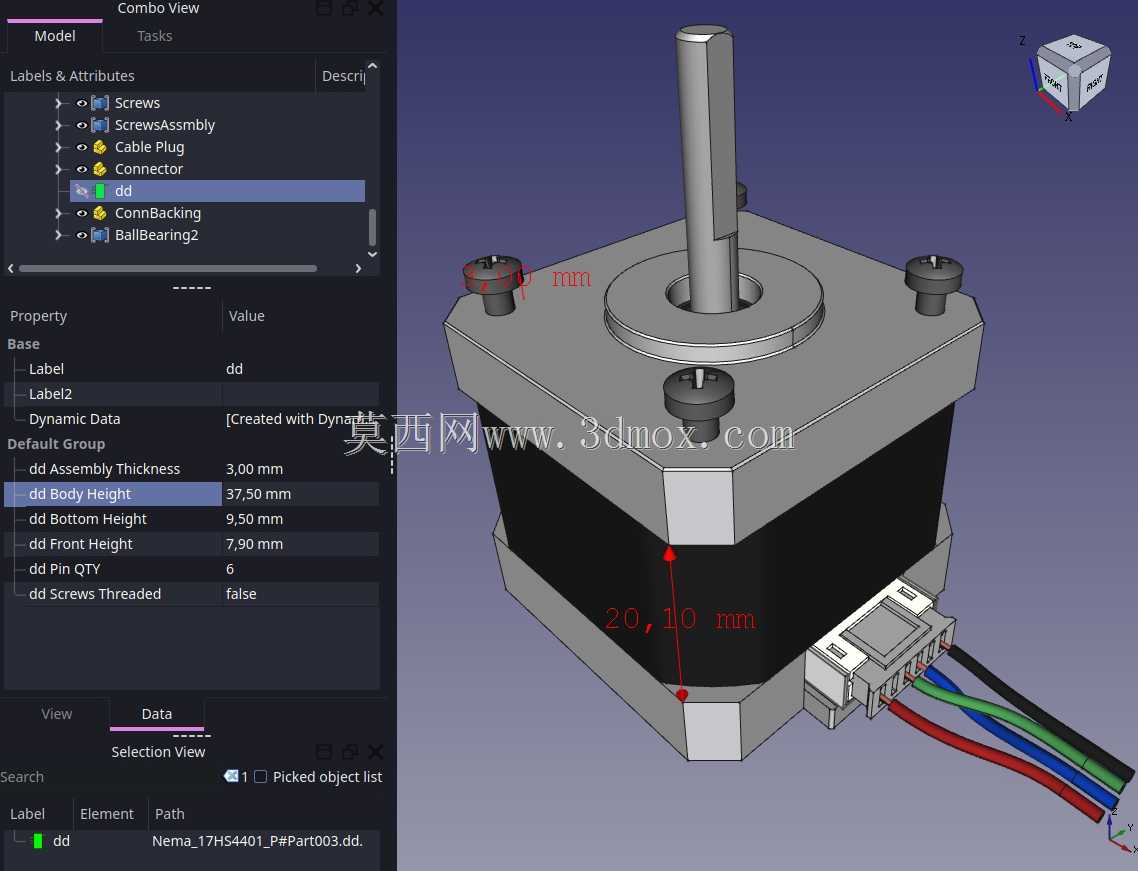The height and width of the screenshot is (871, 1138).
Task: Click the Connector part icon
Action: pyautogui.click(x=100, y=169)
